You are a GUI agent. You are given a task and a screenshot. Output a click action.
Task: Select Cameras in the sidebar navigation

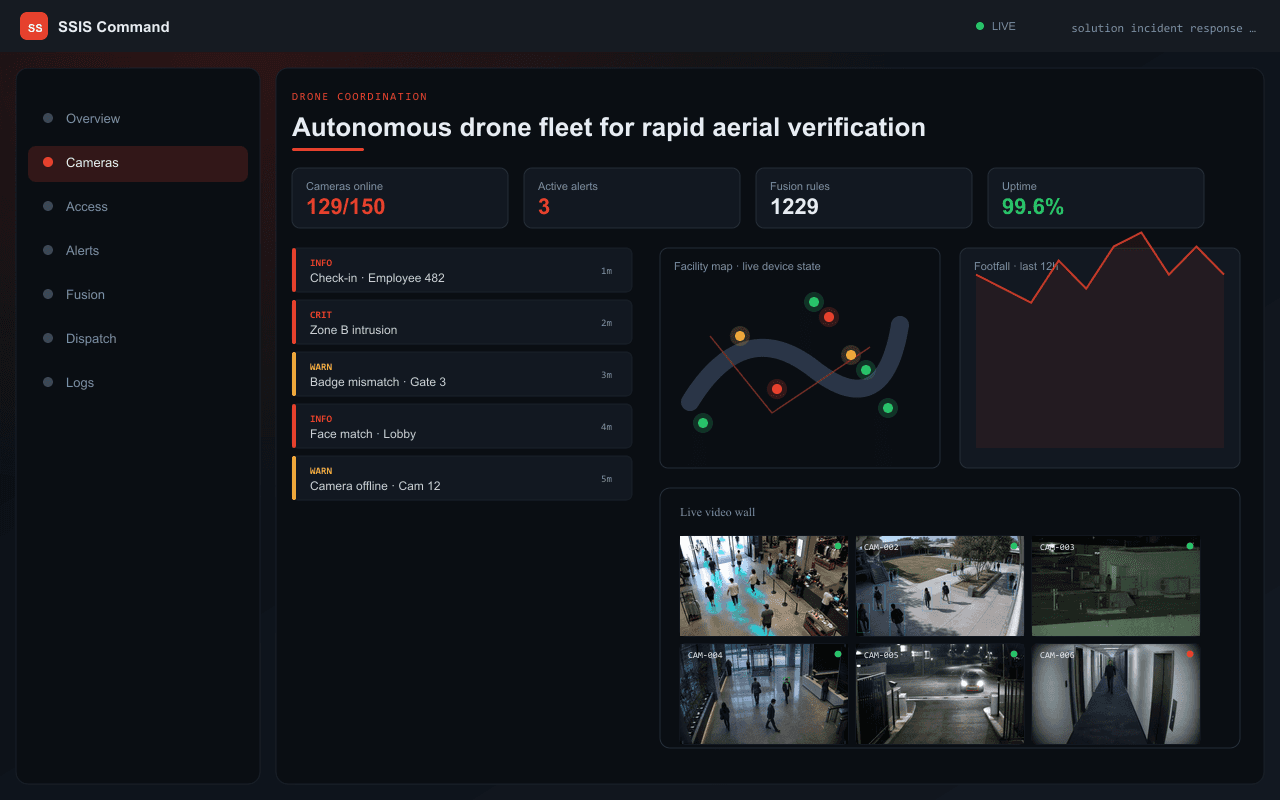coord(138,162)
